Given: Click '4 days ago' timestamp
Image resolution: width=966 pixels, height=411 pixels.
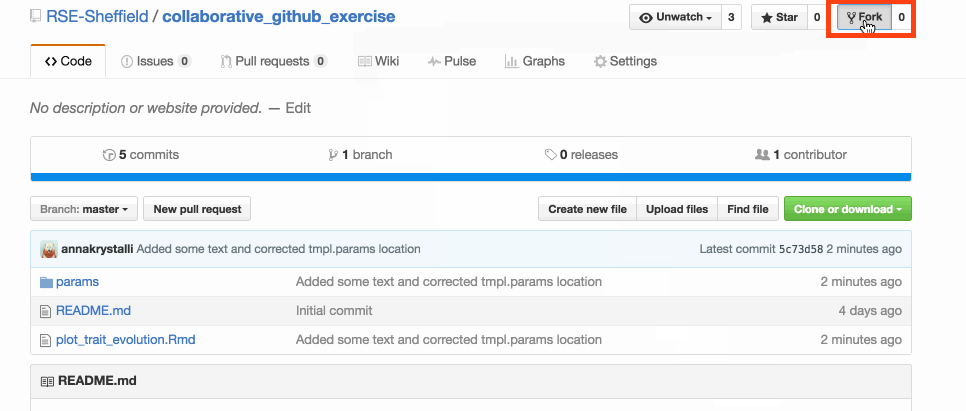Looking at the screenshot, I should click(x=870, y=311).
